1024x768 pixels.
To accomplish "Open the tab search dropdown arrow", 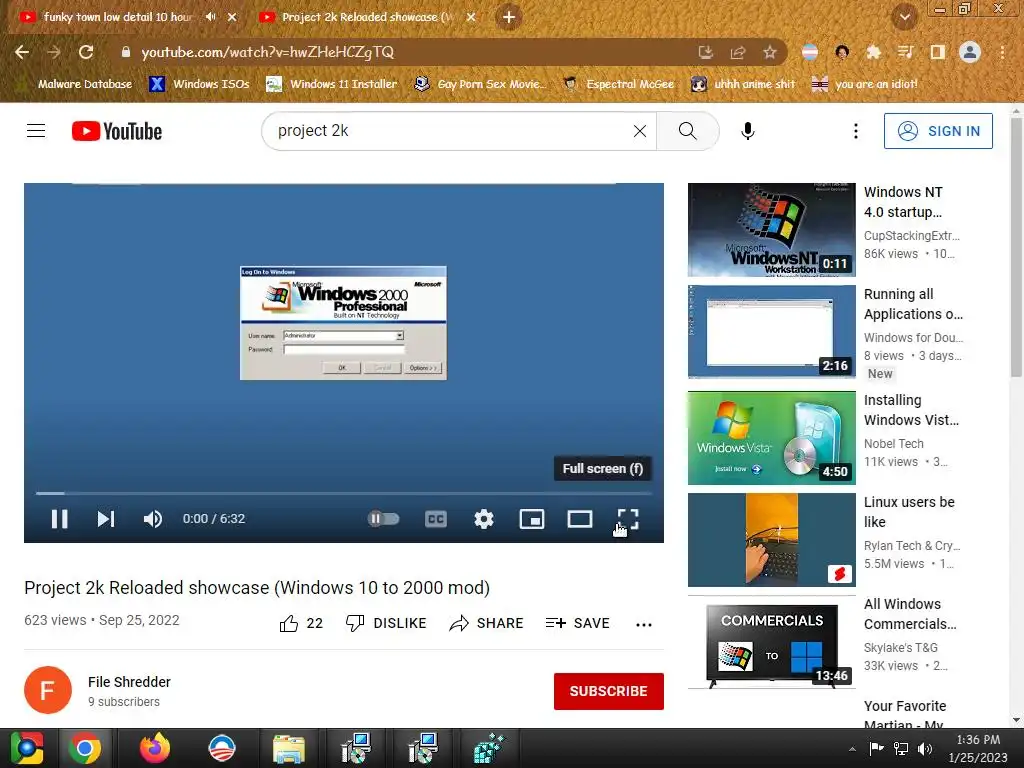I will pyautogui.click(x=904, y=18).
